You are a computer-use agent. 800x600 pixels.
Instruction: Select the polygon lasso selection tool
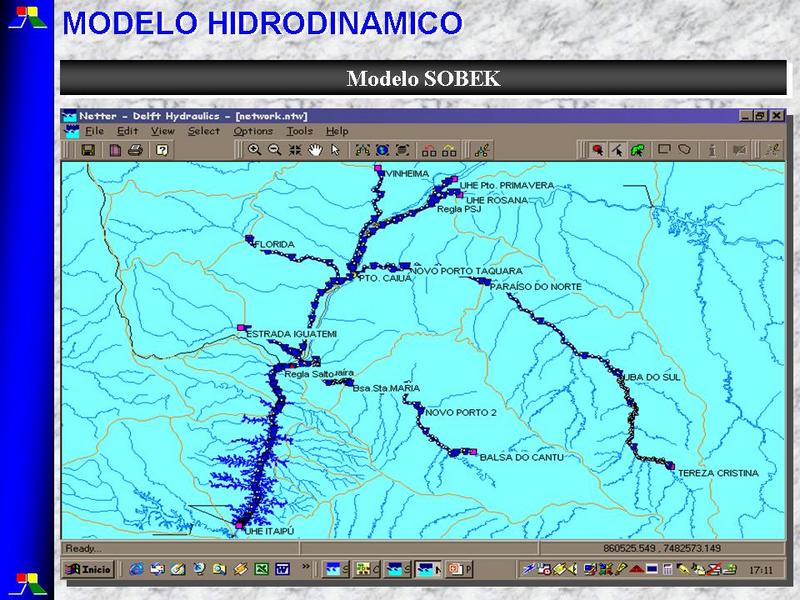pos(684,149)
